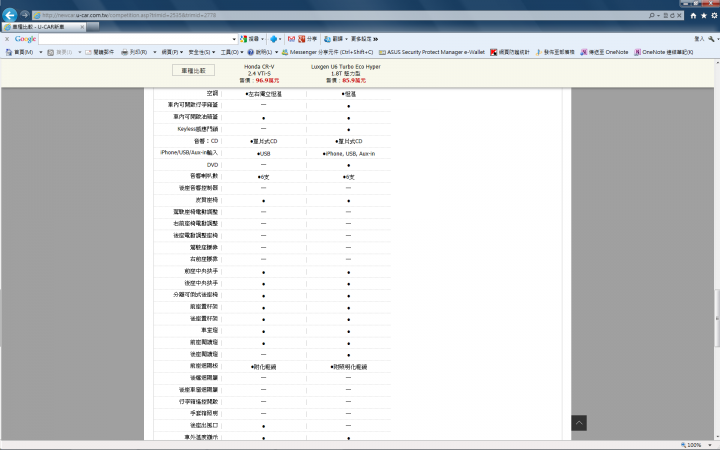Click the address bar URL field
Screen dimensions: 720x450
point(340,15)
